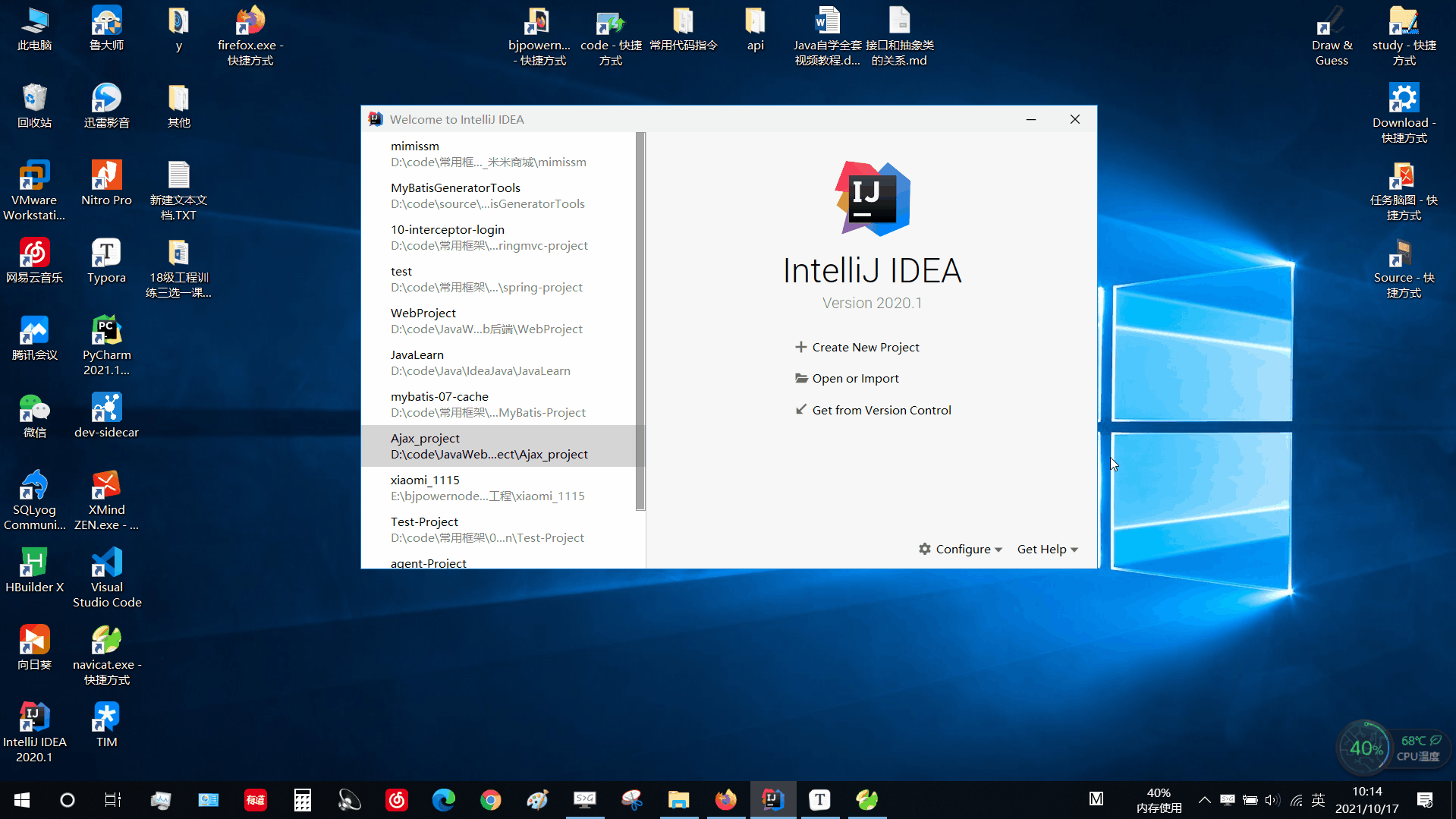Click the 40% CPU monitor widget
Viewport: 1456px width, 819px height.
1365,748
